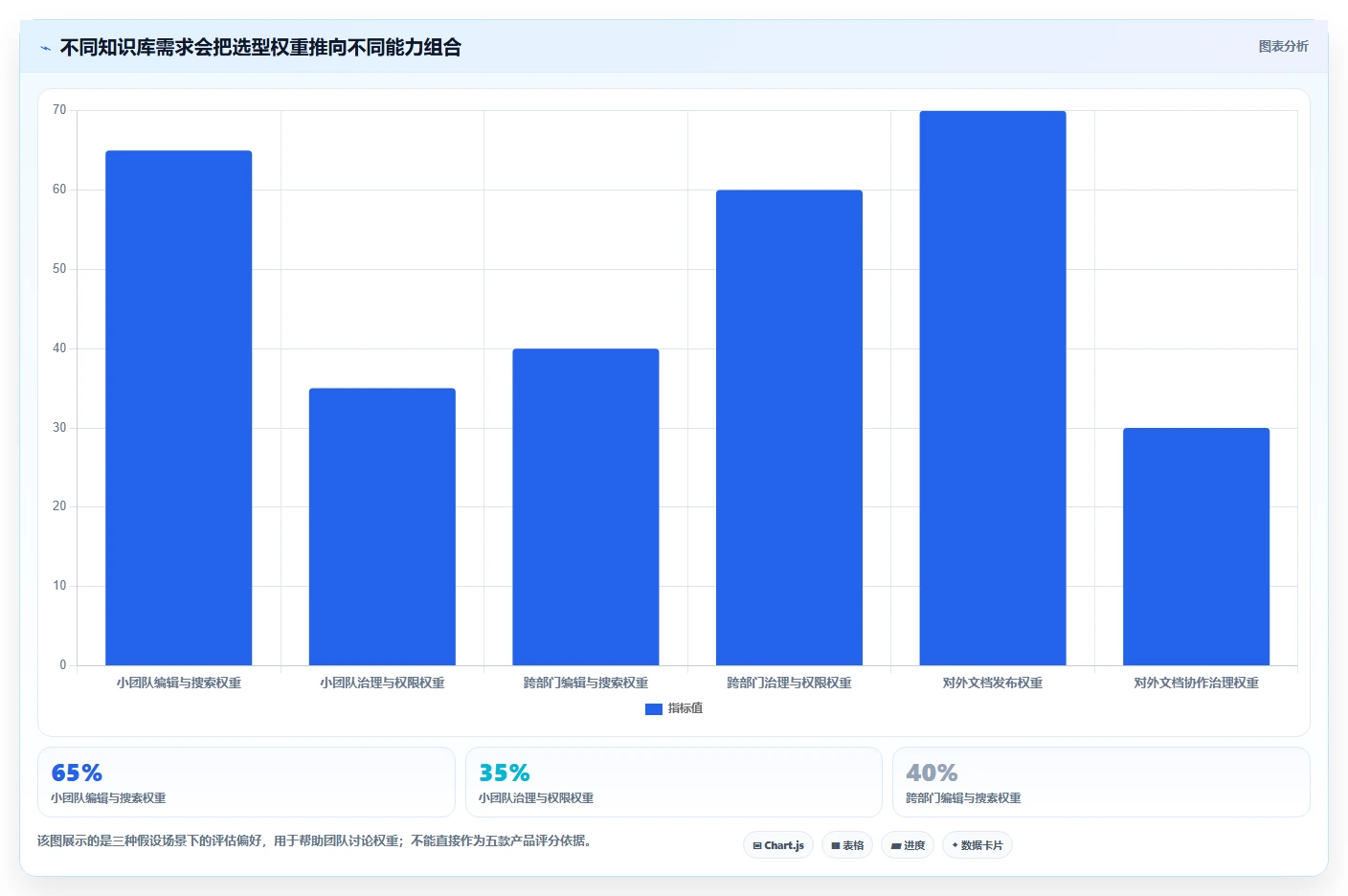Click the 跨部门编辑与搜索权重 axis label

tap(586, 683)
